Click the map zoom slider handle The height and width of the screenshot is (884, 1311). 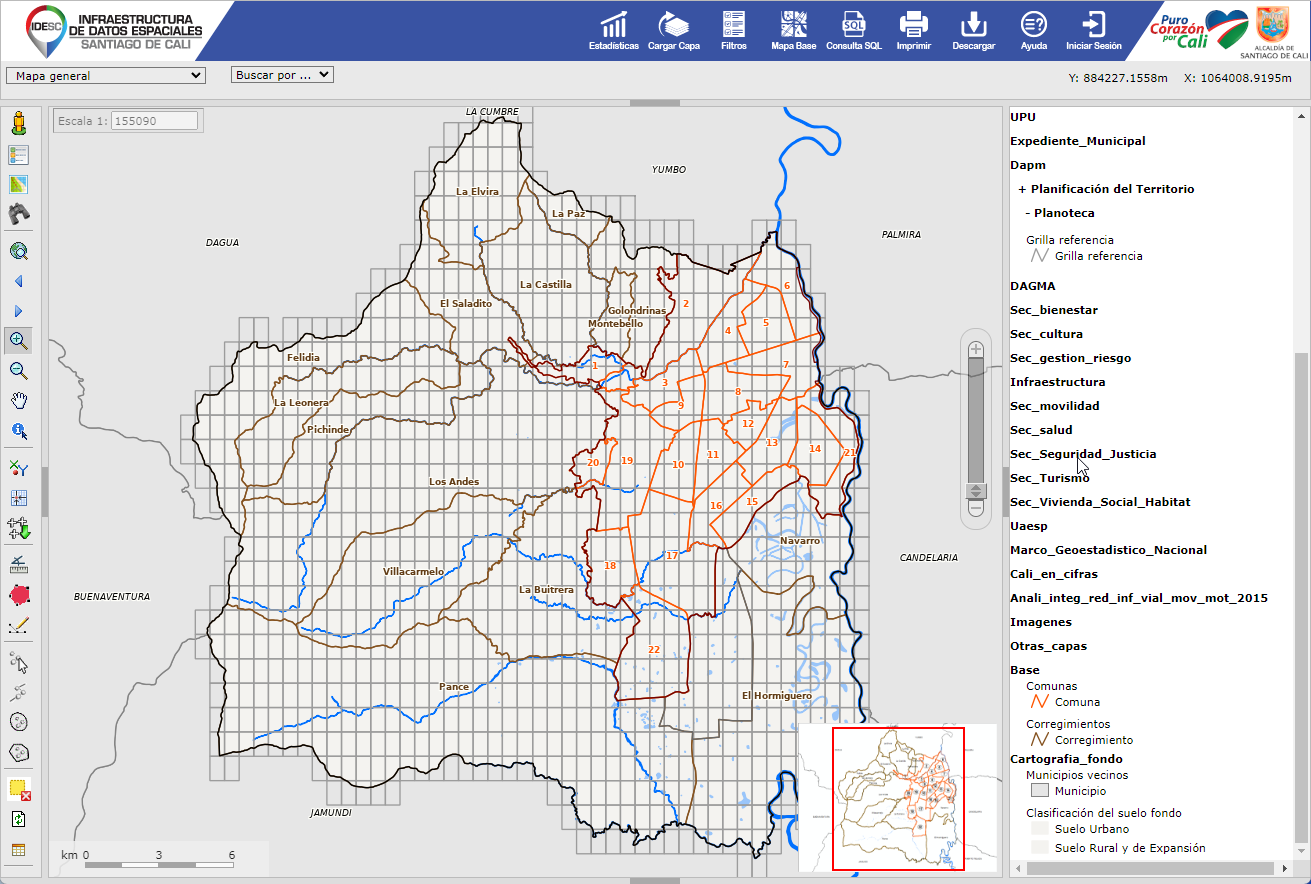[977, 491]
